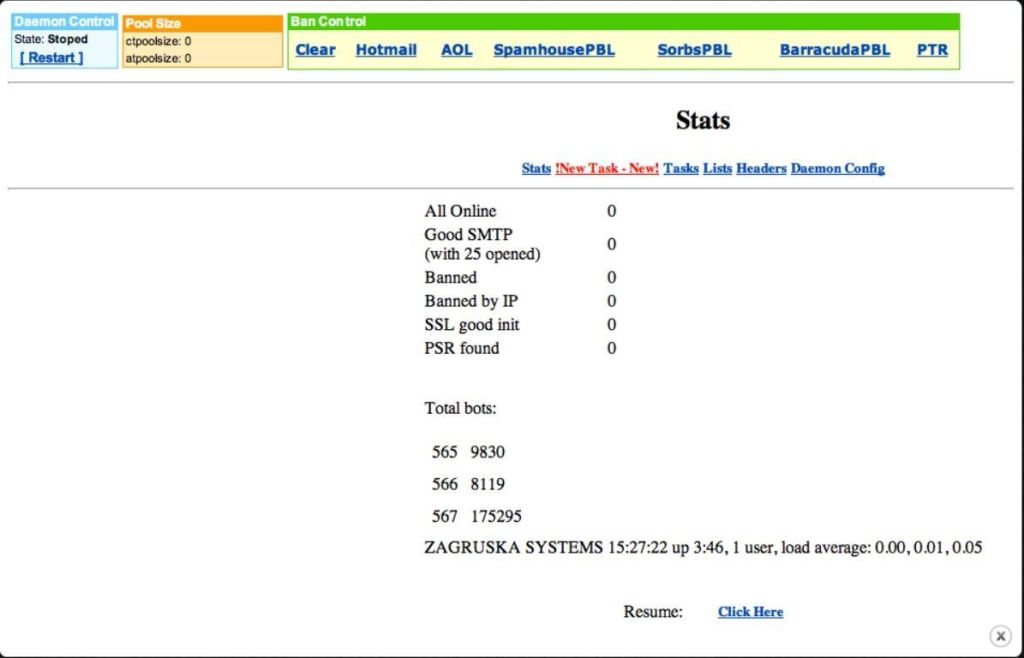Select the AOL ban control link
The width and height of the screenshot is (1024, 658).
coord(457,50)
